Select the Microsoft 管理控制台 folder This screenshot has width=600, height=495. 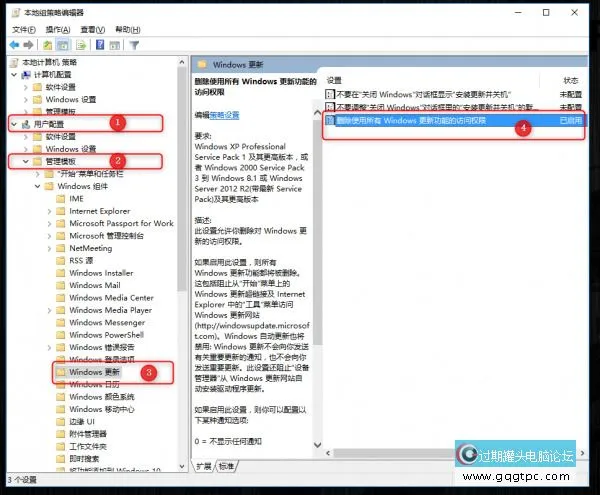click(x=106, y=236)
